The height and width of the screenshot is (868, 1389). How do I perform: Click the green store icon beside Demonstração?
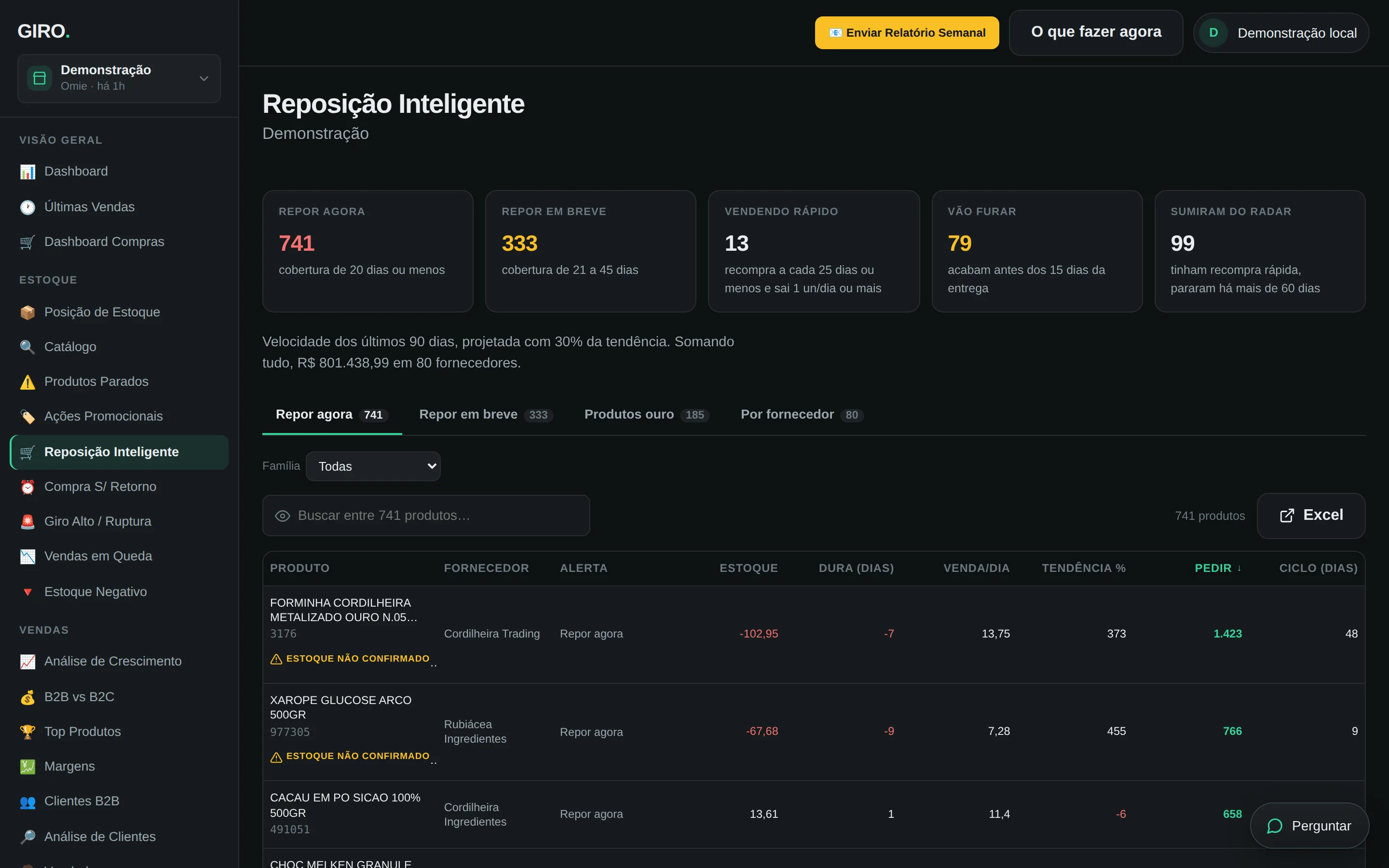pyautogui.click(x=39, y=78)
